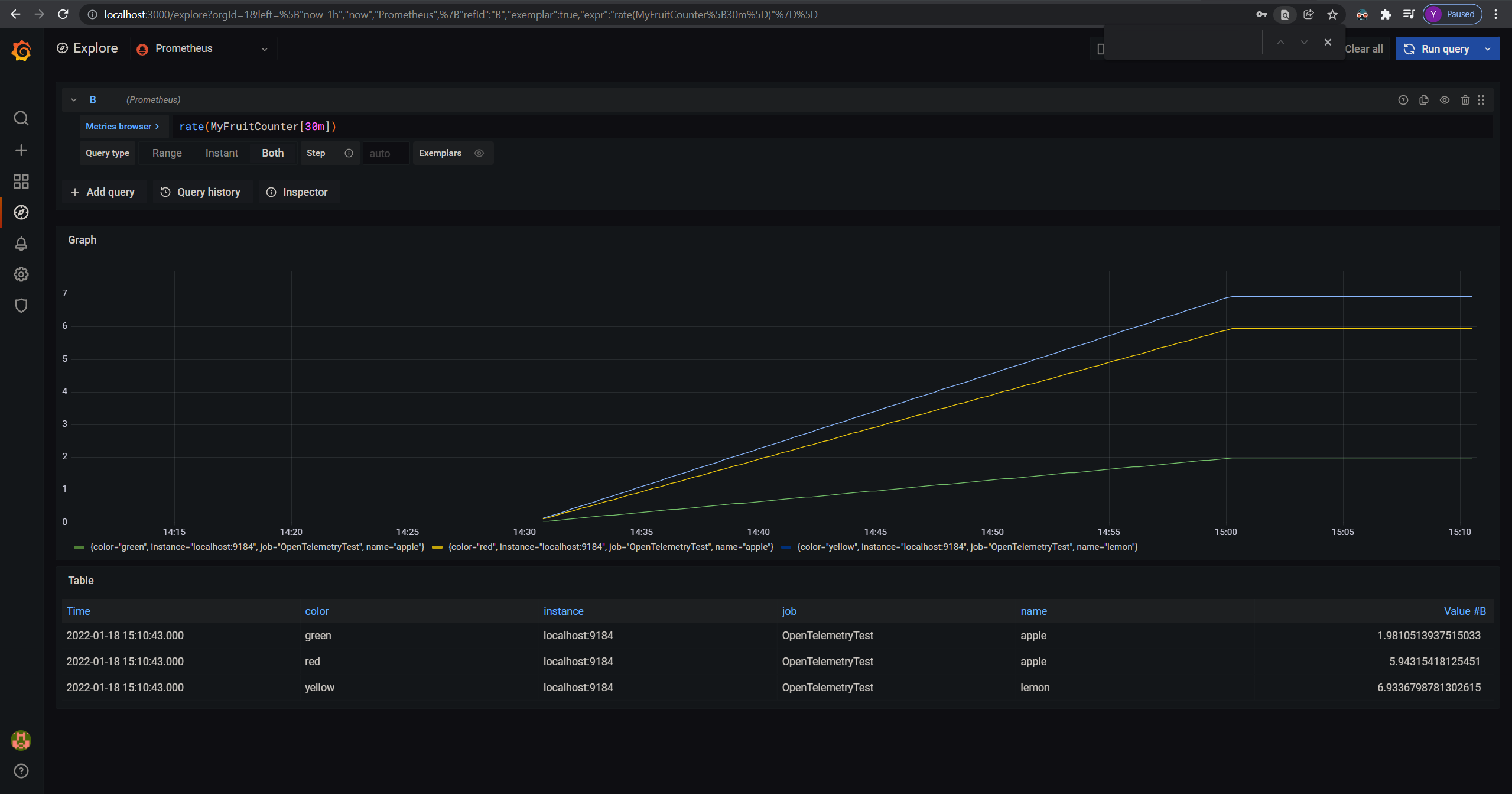Click Add query button
The image size is (1512, 794).
[103, 192]
